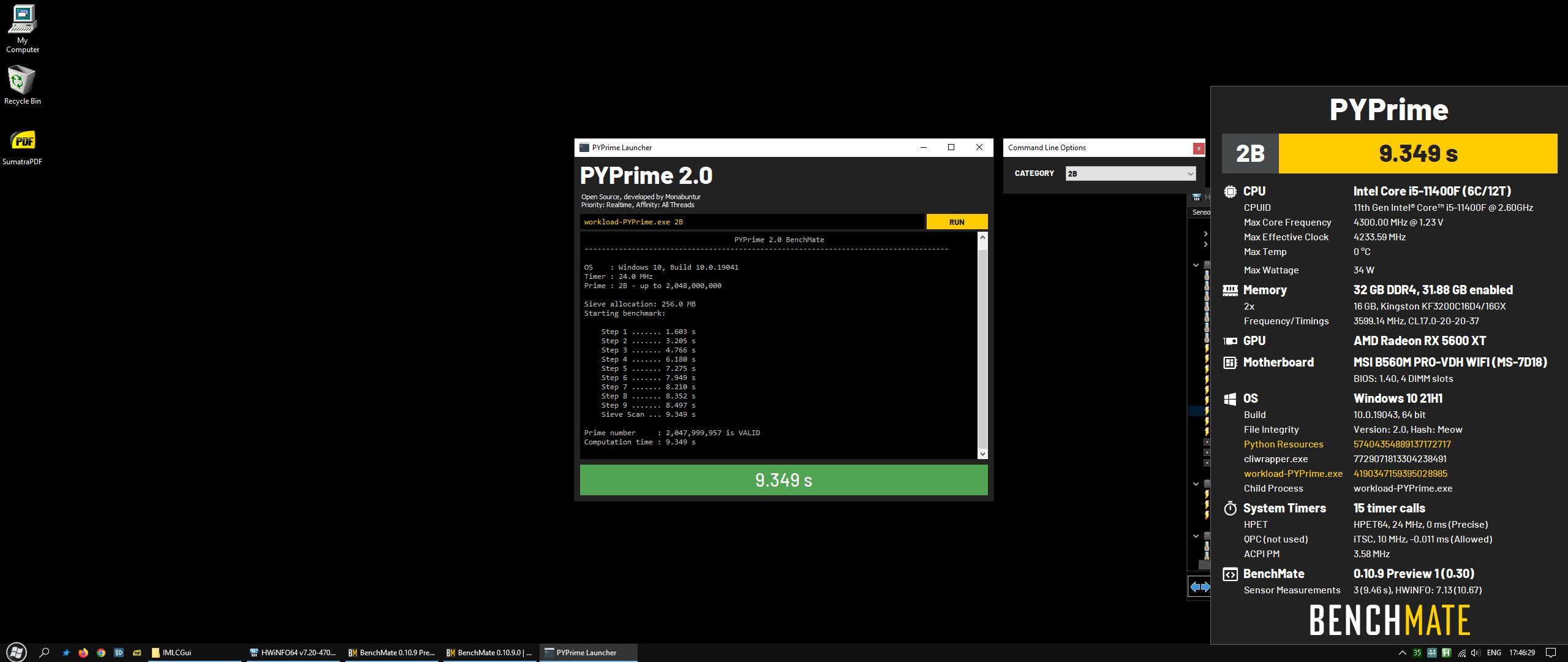Maximize the PYPrime Launcher window
The image size is (1568, 662).
(x=951, y=147)
